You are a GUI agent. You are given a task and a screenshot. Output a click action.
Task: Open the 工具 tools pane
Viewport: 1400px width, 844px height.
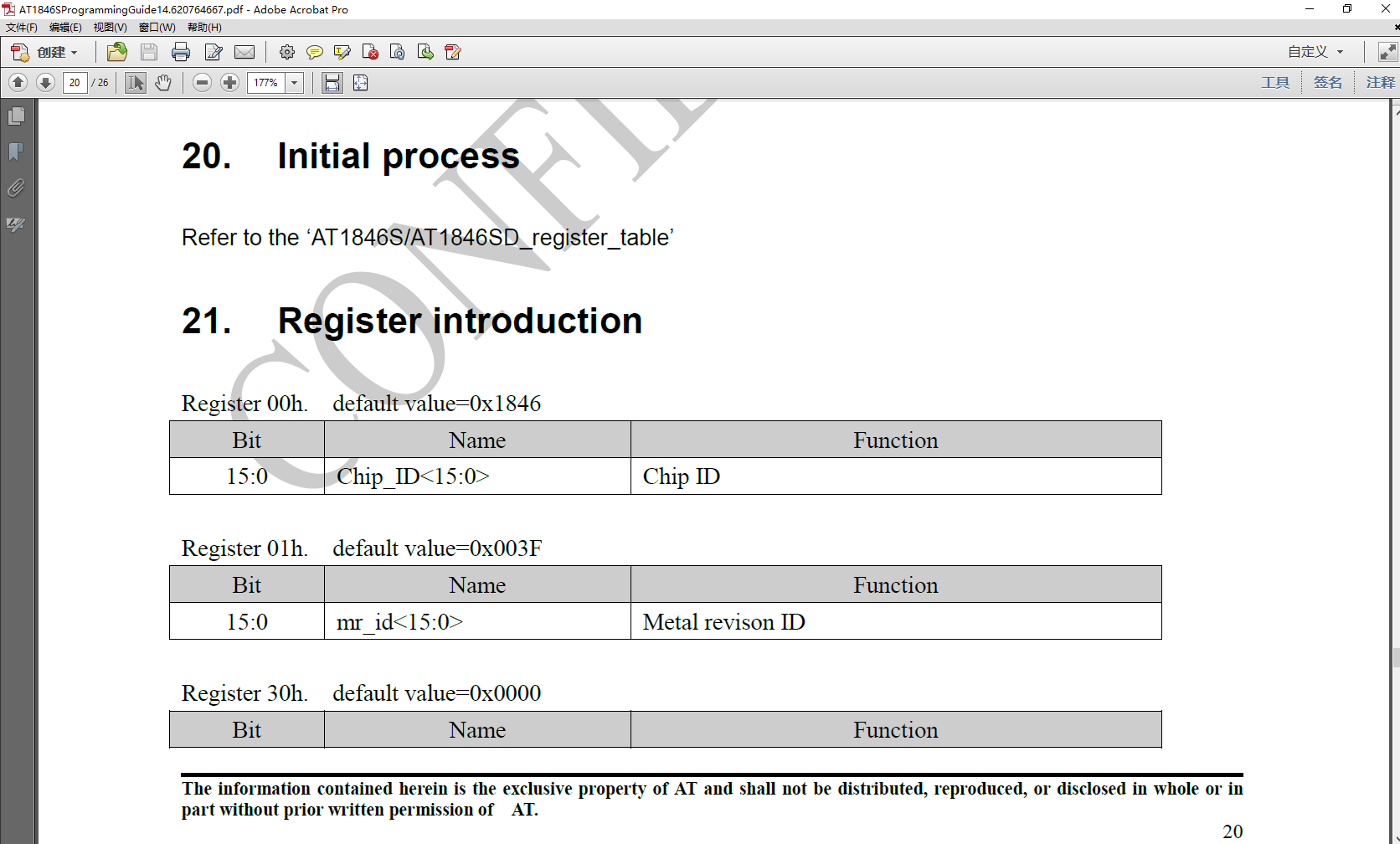[x=1276, y=82]
